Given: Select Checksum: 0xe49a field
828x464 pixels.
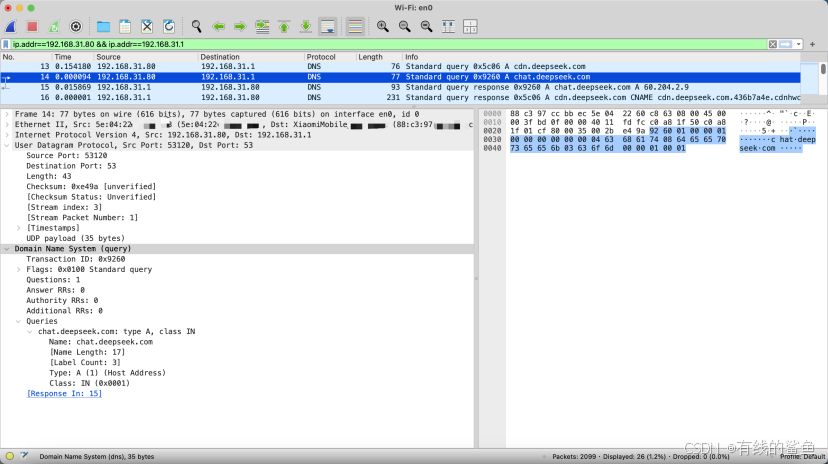Looking at the screenshot, I should [91, 187].
